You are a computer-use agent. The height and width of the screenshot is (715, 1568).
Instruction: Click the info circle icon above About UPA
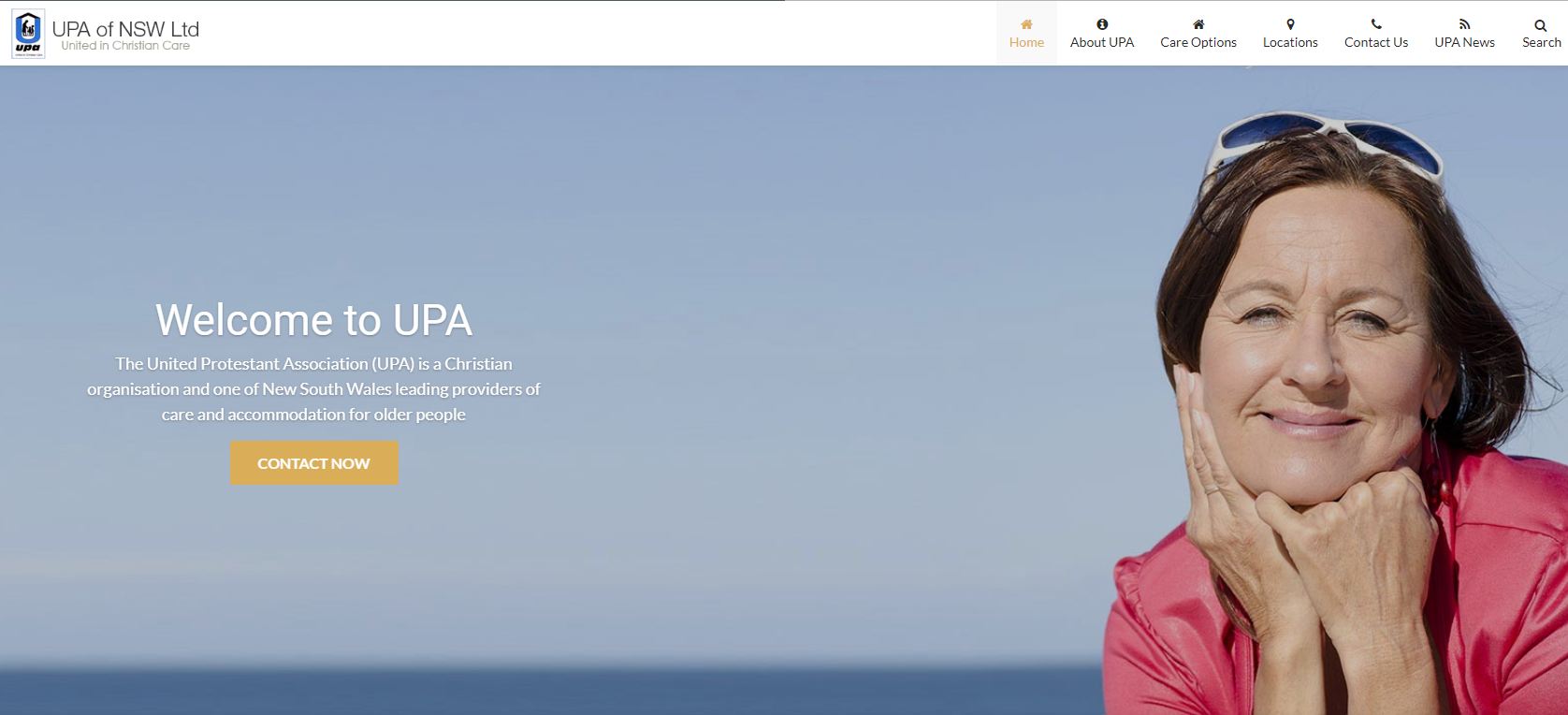coord(1102,24)
